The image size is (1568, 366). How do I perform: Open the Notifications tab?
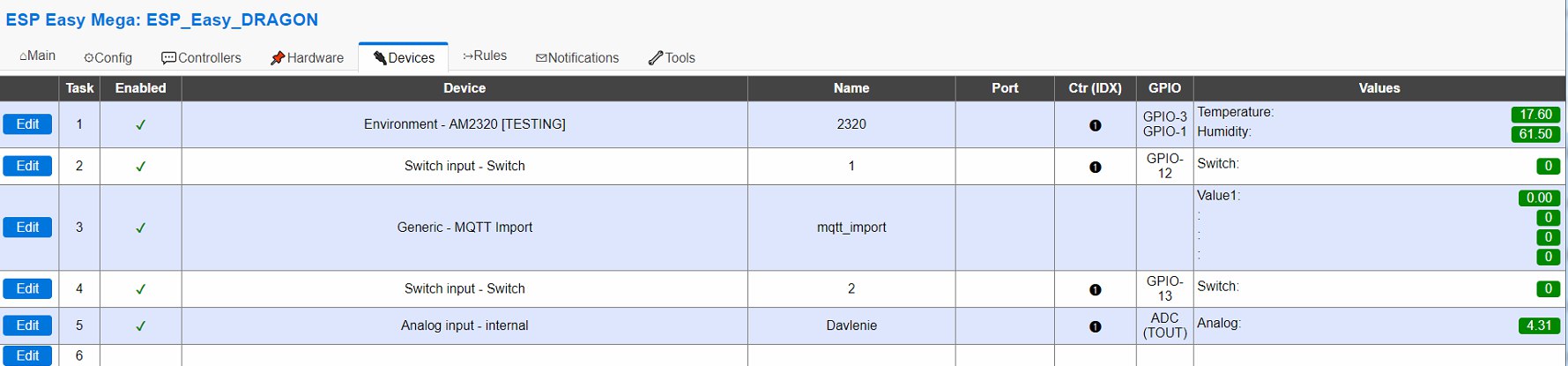(577, 57)
